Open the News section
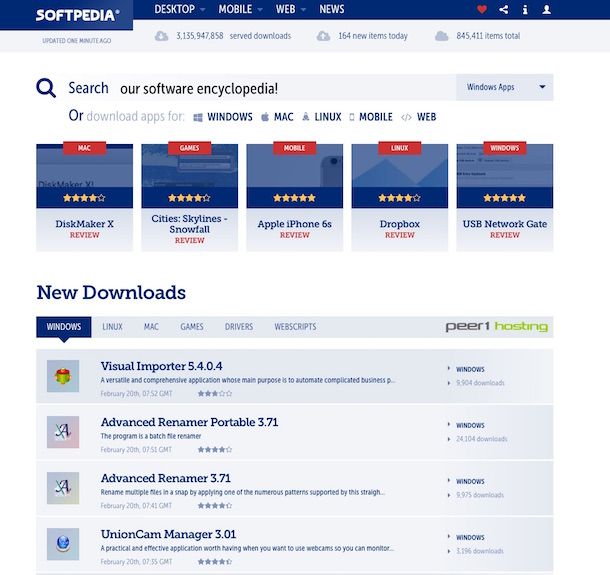The height and width of the screenshot is (575, 610). click(332, 9)
